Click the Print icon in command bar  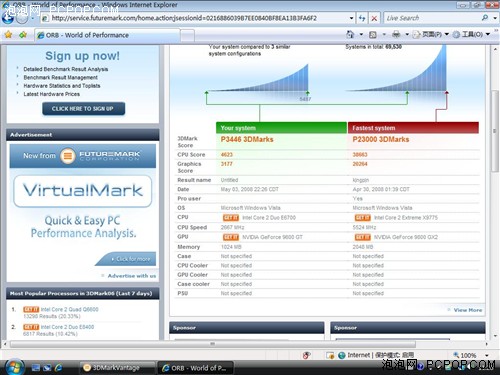pos(396,34)
